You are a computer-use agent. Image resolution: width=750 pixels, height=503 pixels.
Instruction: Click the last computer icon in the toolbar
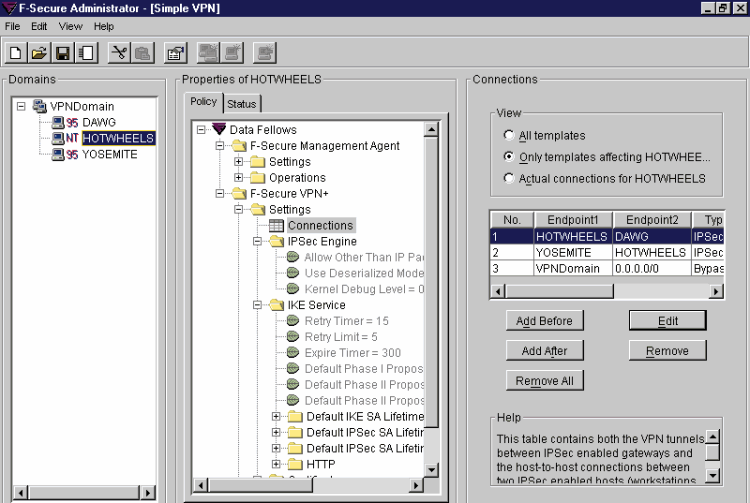(265, 53)
